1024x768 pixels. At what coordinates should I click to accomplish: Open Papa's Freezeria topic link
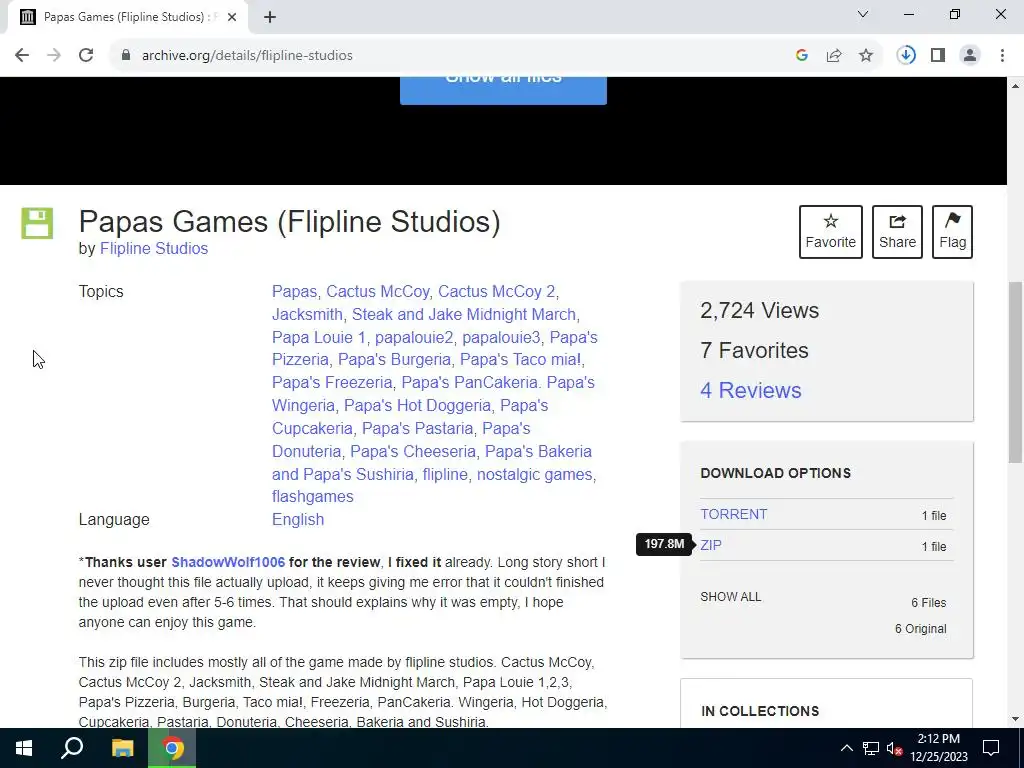tap(332, 383)
